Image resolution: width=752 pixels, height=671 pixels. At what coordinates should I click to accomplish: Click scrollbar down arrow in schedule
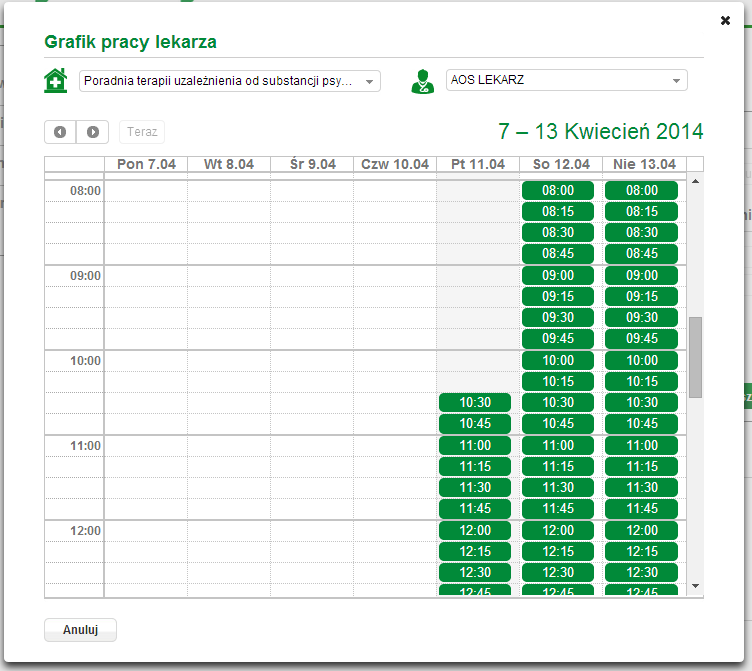(695, 586)
